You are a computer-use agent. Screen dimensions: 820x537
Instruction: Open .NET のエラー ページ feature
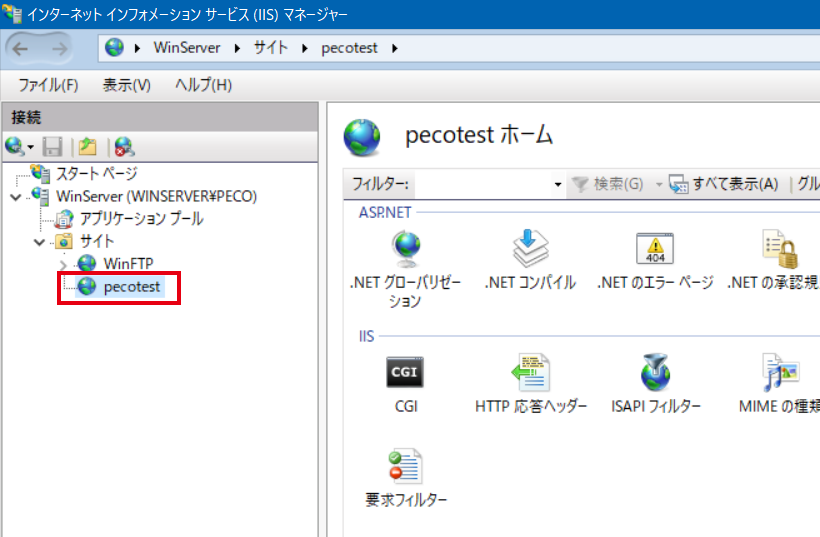point(655,250)
